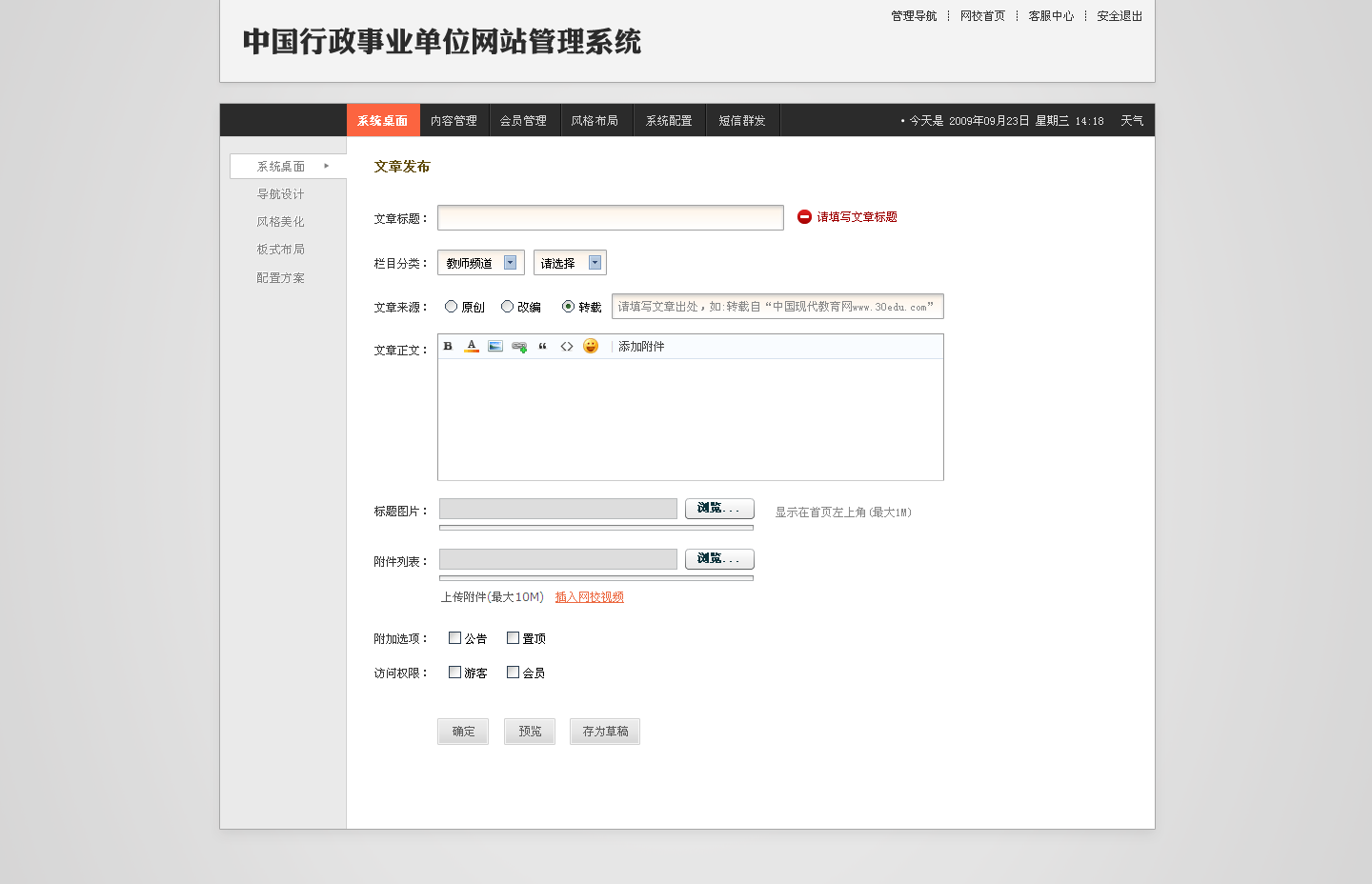The width and height of the screenshot is (1372, 884).
Task: Click 浏览 button for 附件列表
Action: point(719,559)
